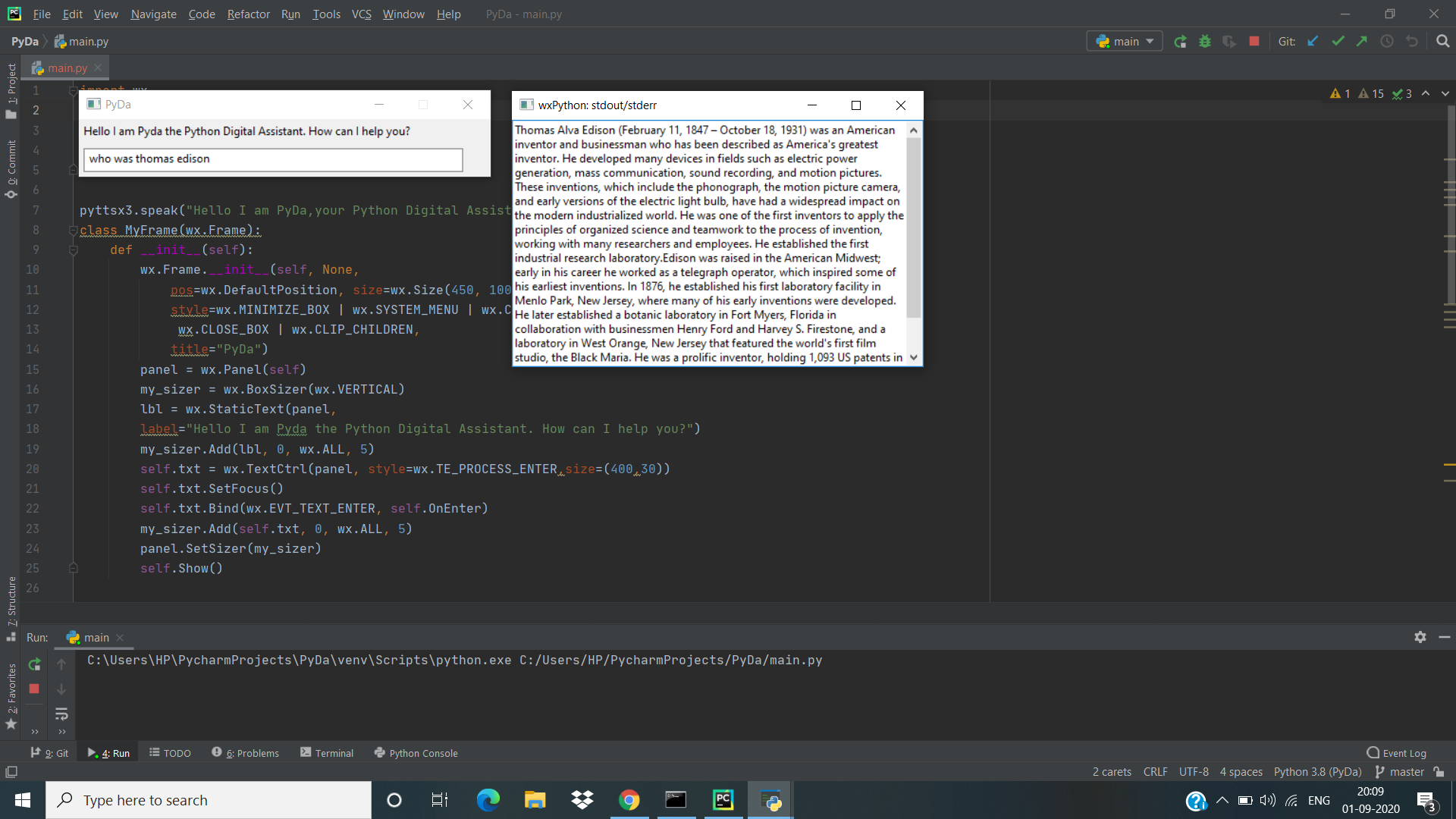Screen dimensions: 1456x819
Task: Open the TODO tool window
Action: click(170, 753)
